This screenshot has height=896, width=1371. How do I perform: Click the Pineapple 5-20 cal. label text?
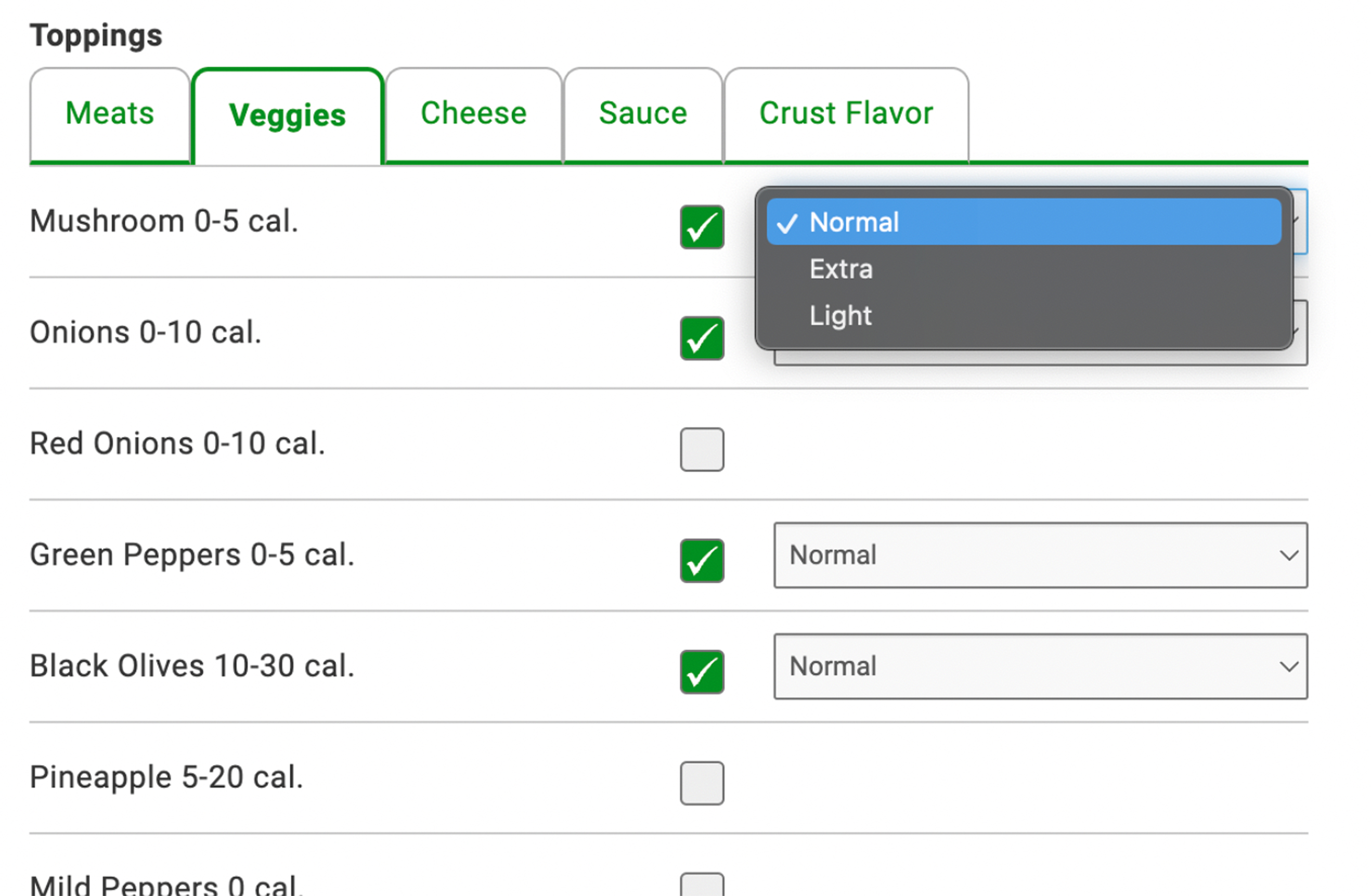click(x=166, y=777)
